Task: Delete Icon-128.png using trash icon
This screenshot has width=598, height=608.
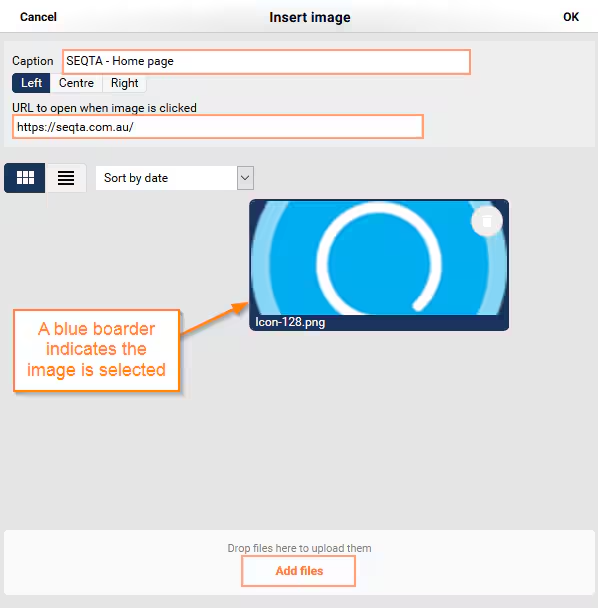Action: click(x=487, y=221)
